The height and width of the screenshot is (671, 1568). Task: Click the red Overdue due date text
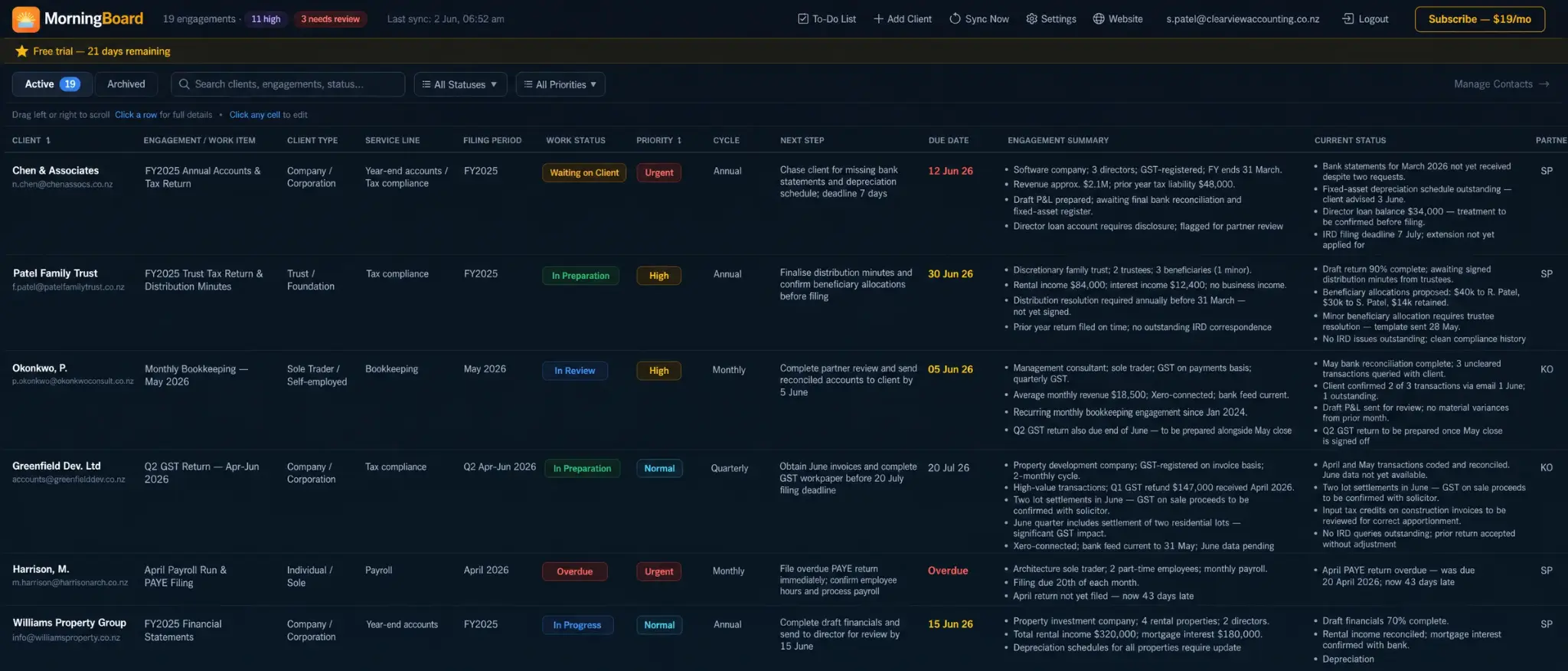948,571
